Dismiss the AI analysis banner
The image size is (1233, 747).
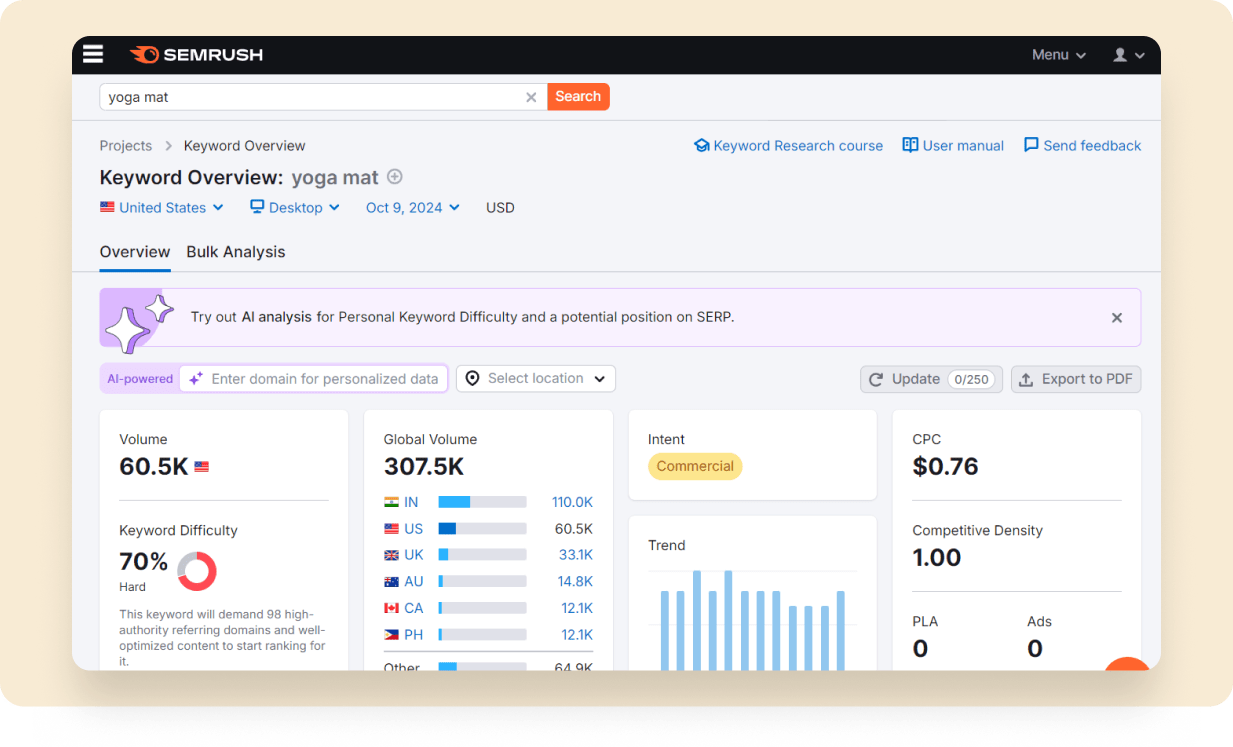[x=1116, y=318]
